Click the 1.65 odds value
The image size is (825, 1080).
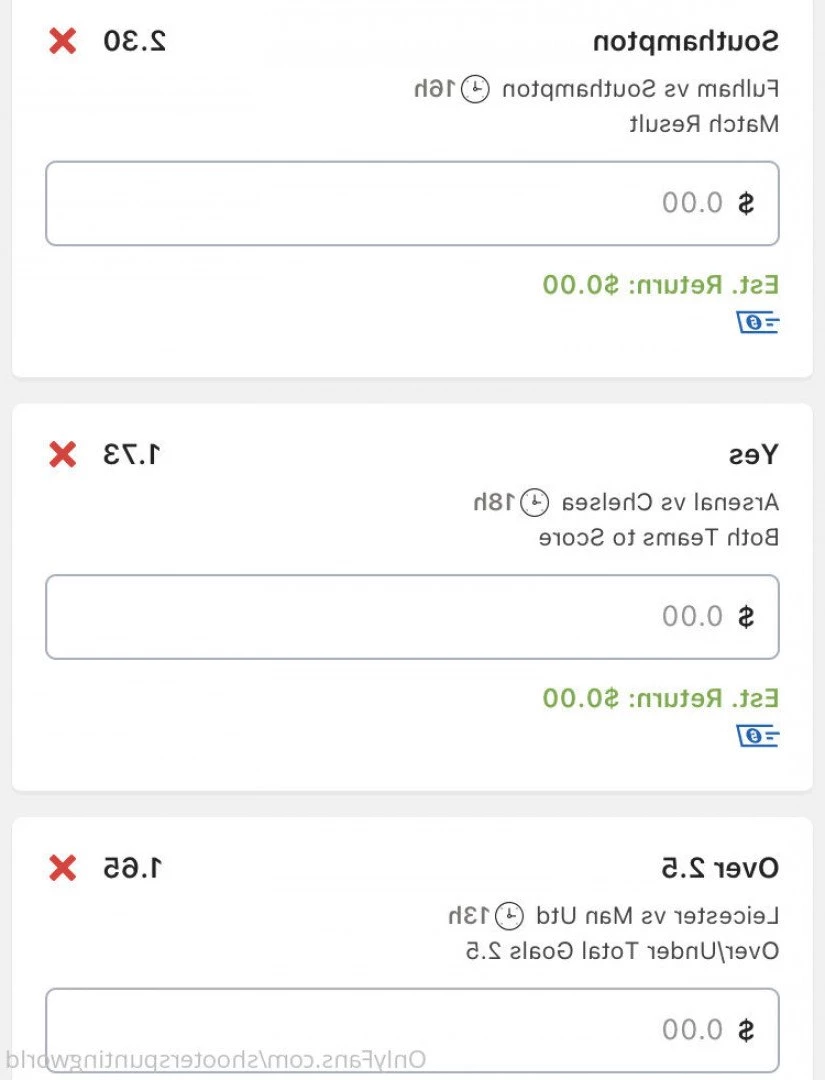(132, 868)
